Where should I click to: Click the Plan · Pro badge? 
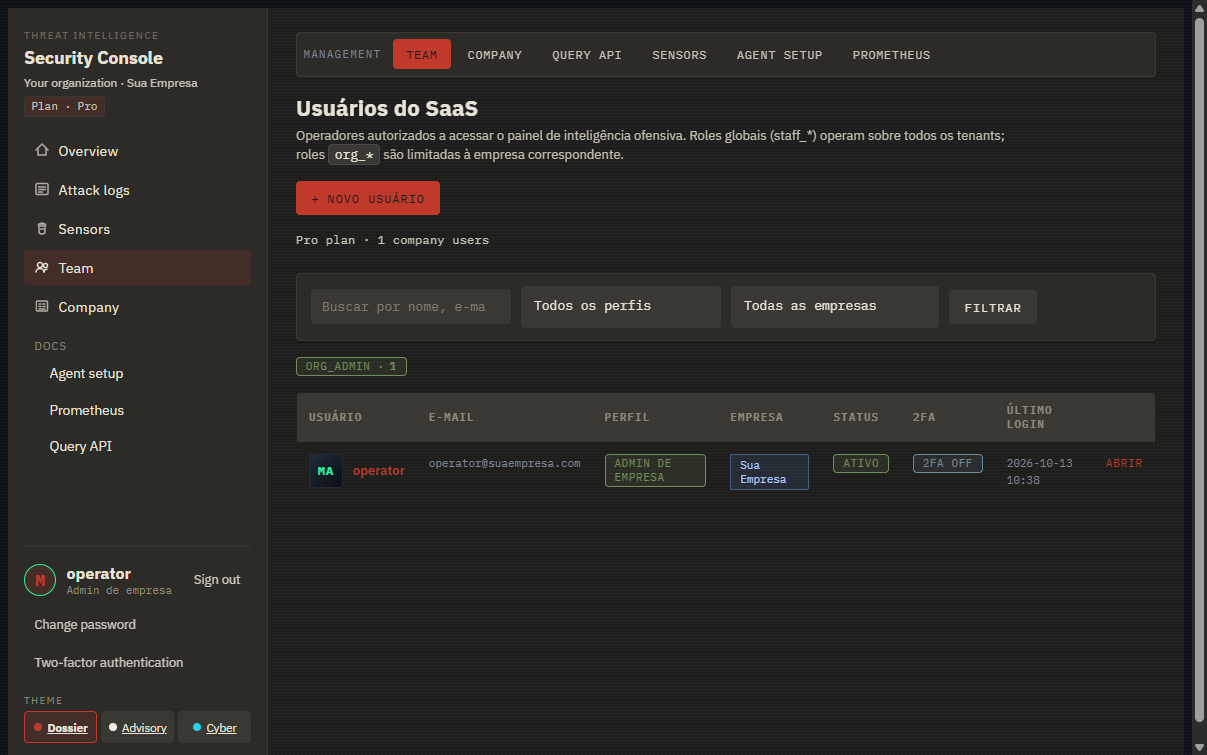pyautogui.click(x=65, y=106)
